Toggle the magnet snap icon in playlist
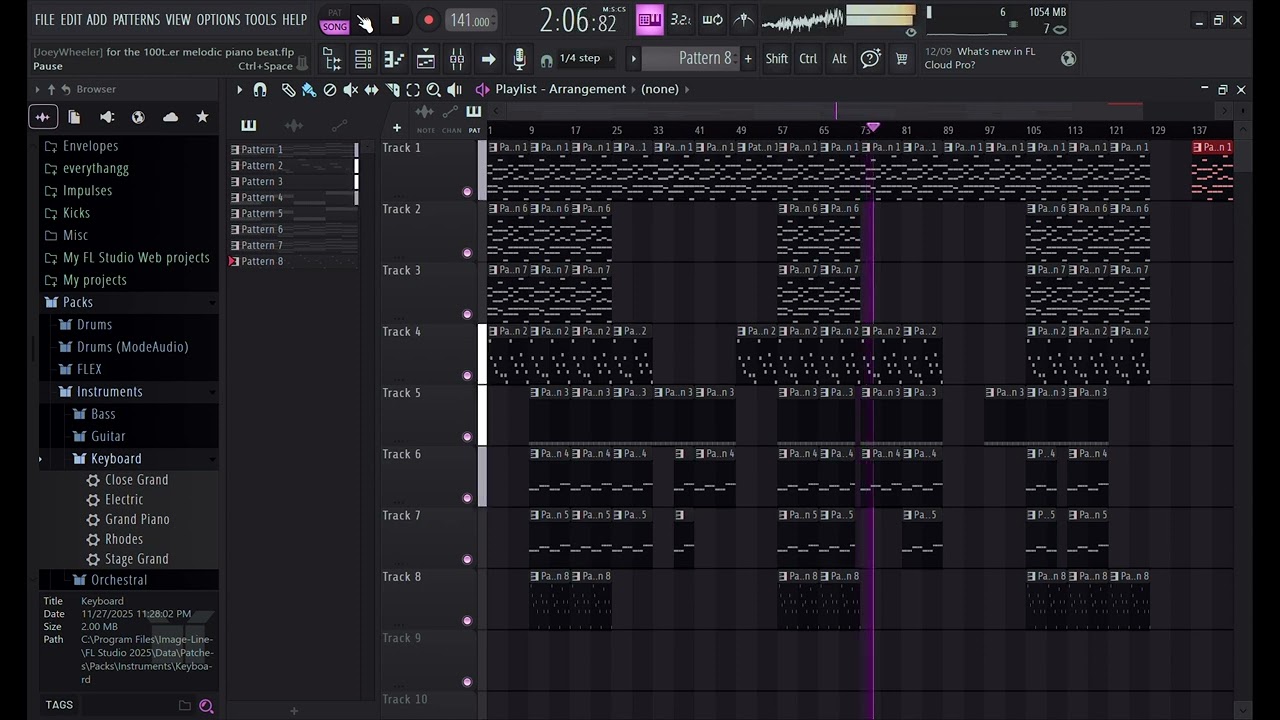This screenshot has width=1280, height=720. tap(260, 90)
